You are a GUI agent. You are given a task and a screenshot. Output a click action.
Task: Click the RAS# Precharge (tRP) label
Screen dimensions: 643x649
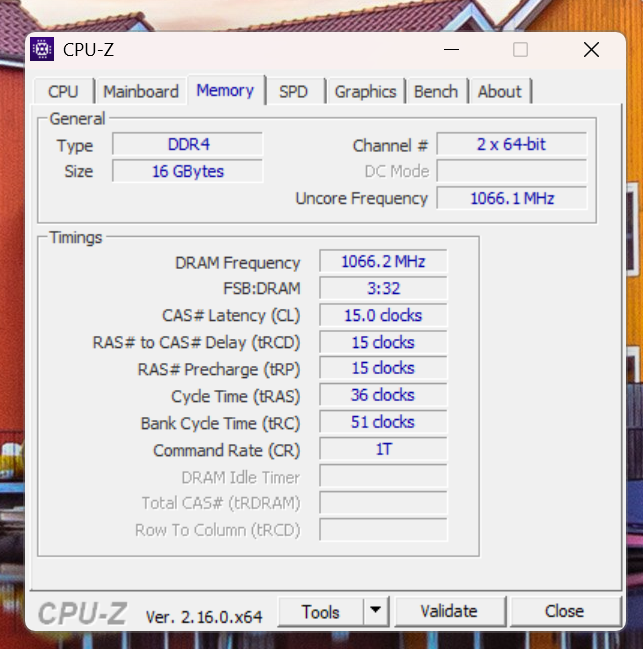pos(219,370)
